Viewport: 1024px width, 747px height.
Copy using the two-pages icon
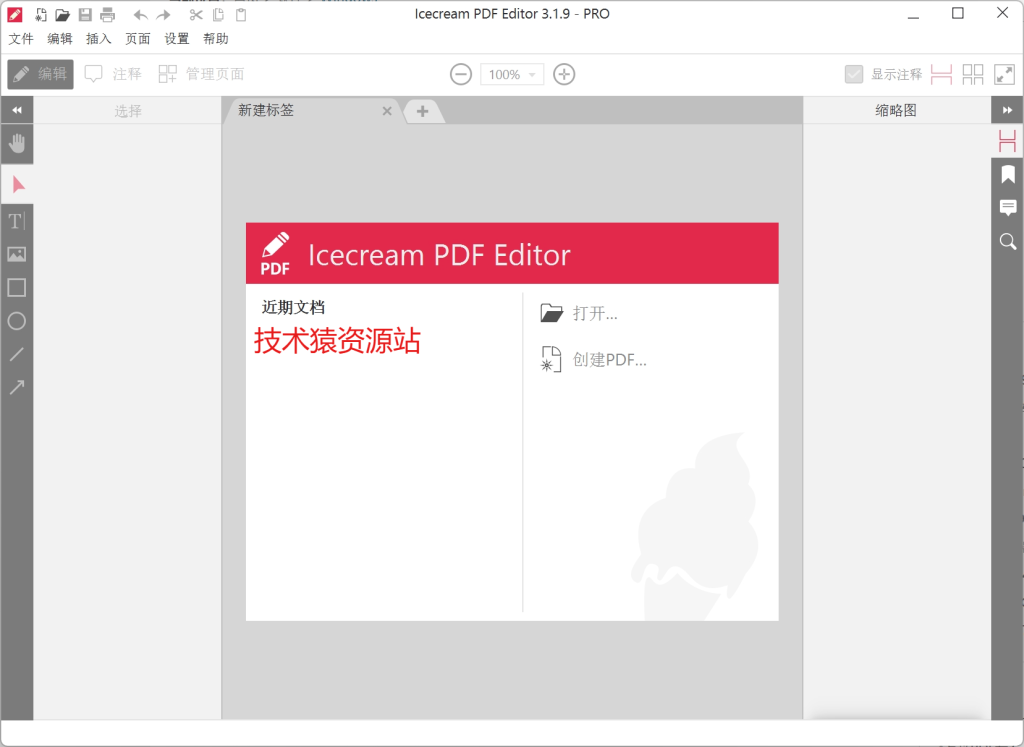[x=219, y=14]
